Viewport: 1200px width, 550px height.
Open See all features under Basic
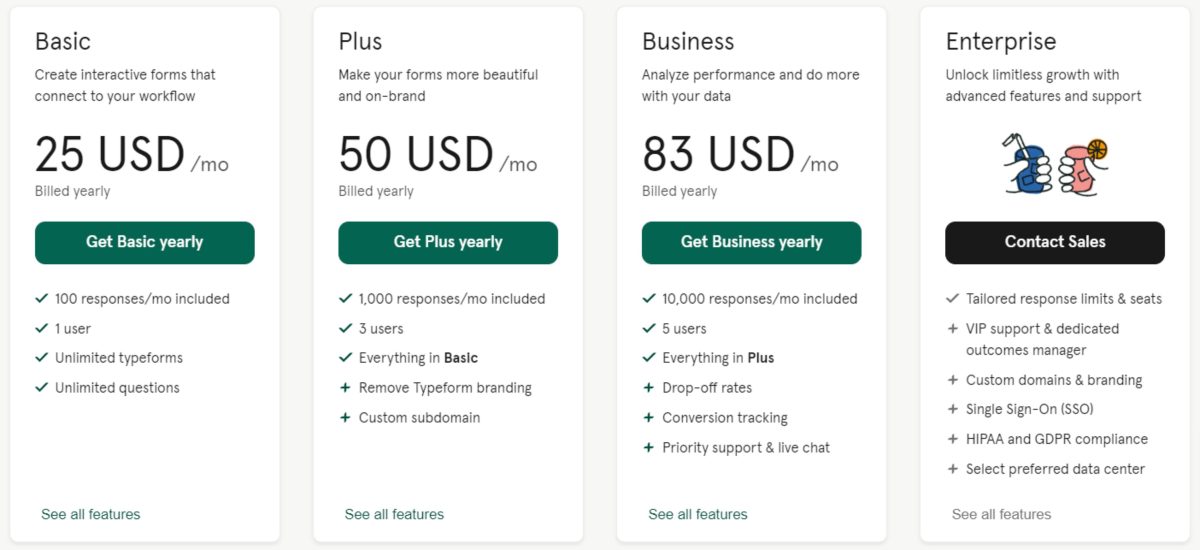tap(91, 514)
